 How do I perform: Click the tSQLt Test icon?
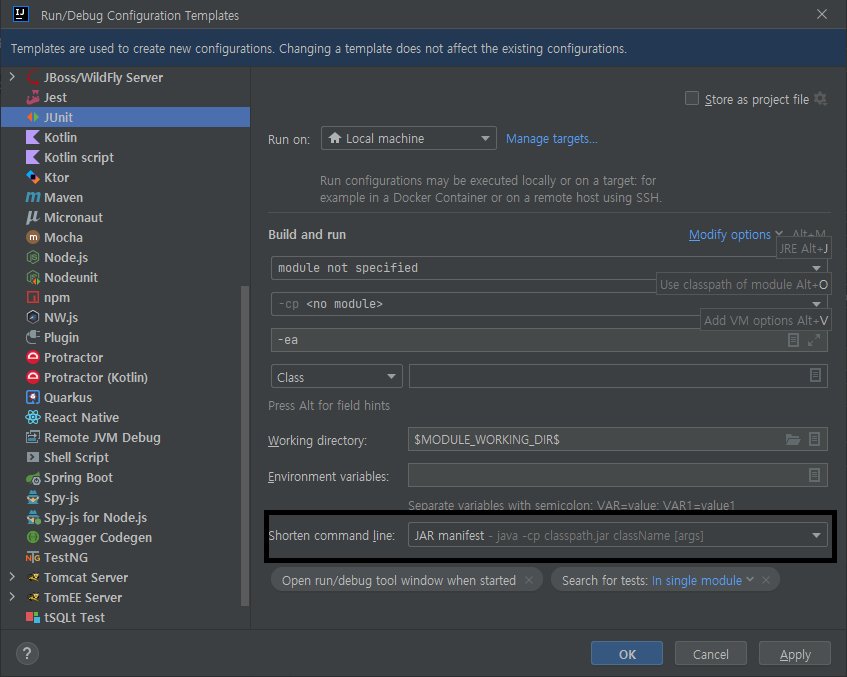[33, 617]
